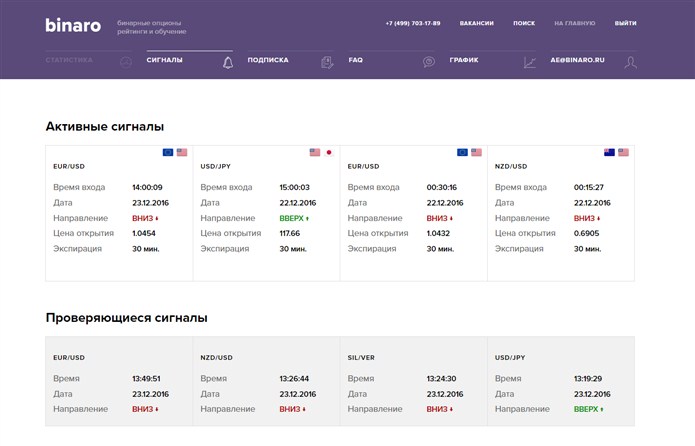Viewport: 695px width, 446px height.
Task: Click the SILVER checking signal title
Action: (x=361, y=358)
